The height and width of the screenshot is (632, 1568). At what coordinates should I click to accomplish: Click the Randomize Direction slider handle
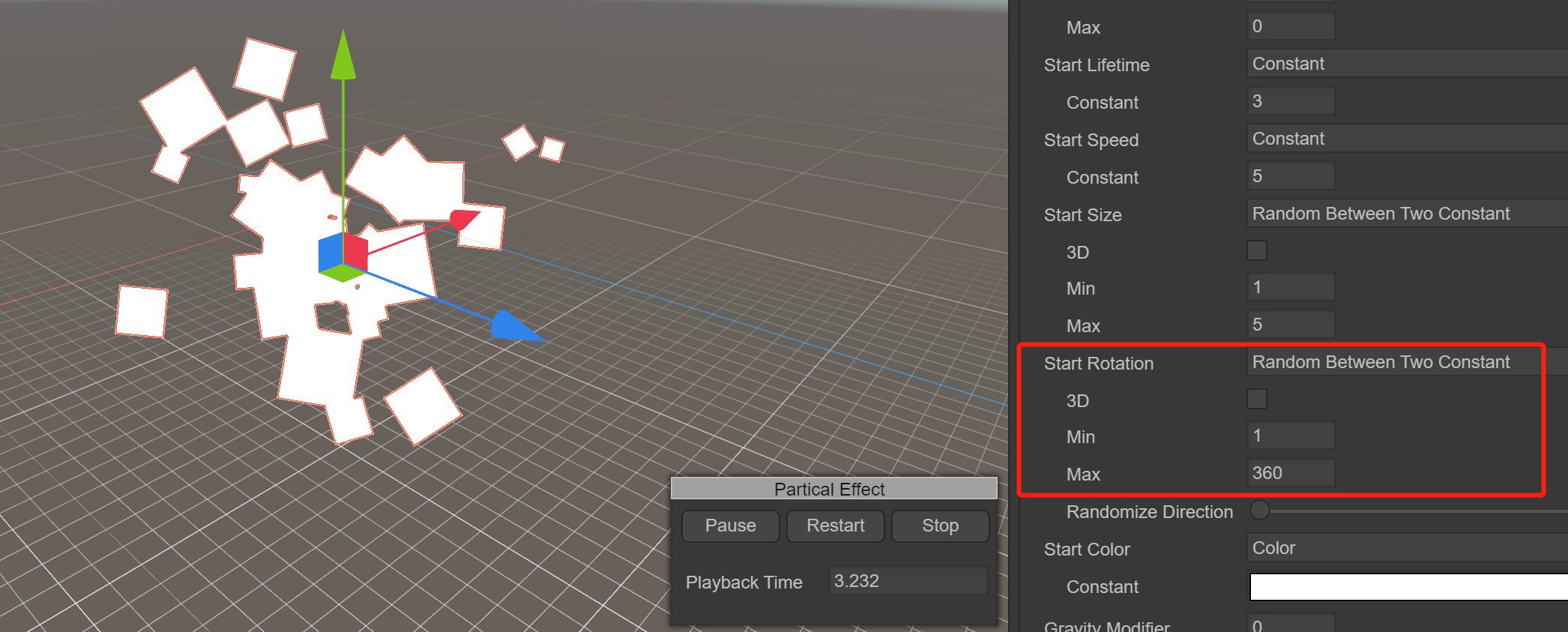(1260, 511)
